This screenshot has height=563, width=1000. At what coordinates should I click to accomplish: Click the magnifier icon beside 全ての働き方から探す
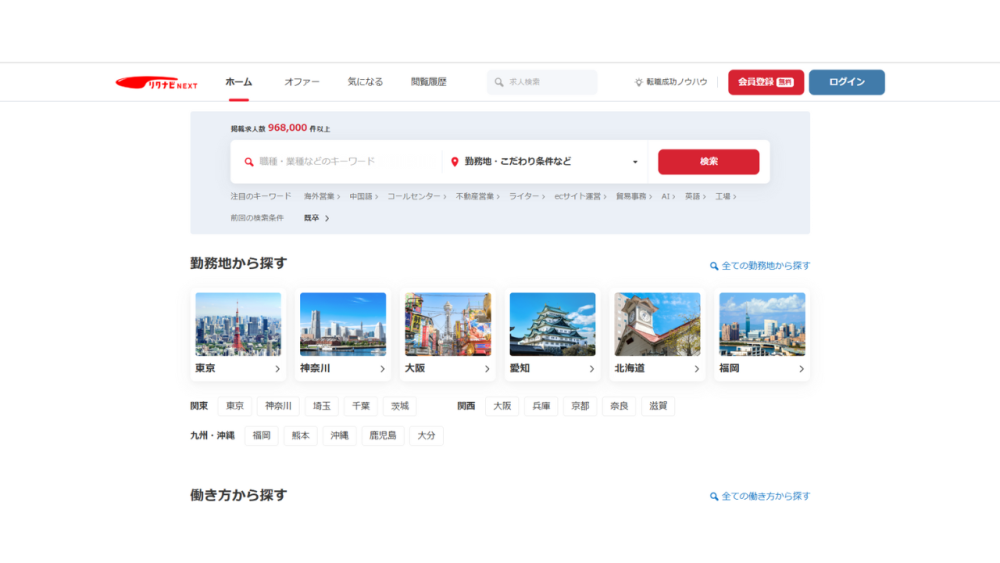(x=714, y=496)
